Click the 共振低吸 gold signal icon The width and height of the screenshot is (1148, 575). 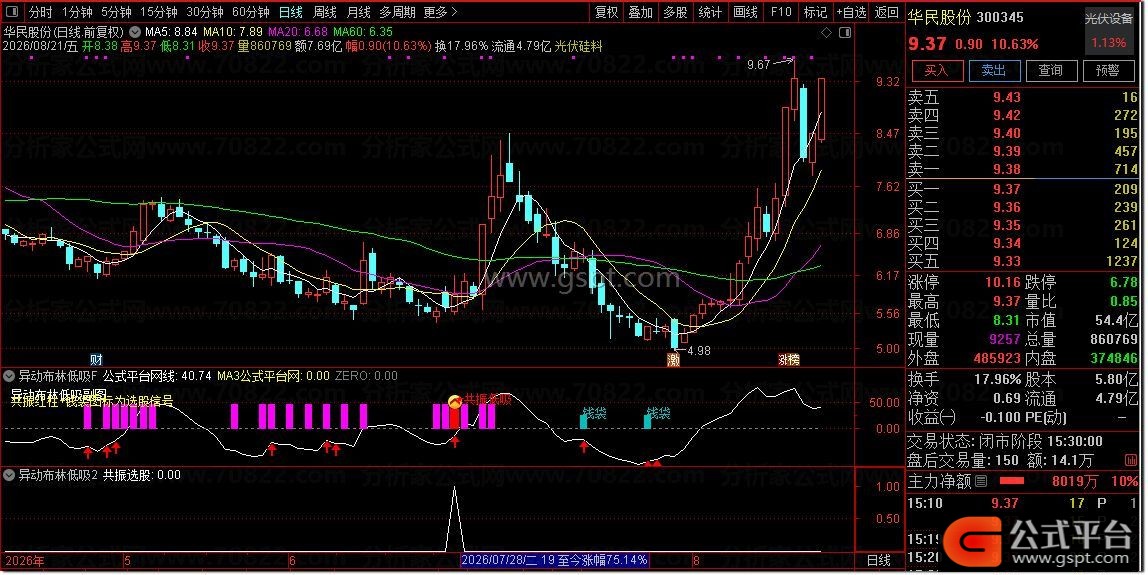point(455,400)
